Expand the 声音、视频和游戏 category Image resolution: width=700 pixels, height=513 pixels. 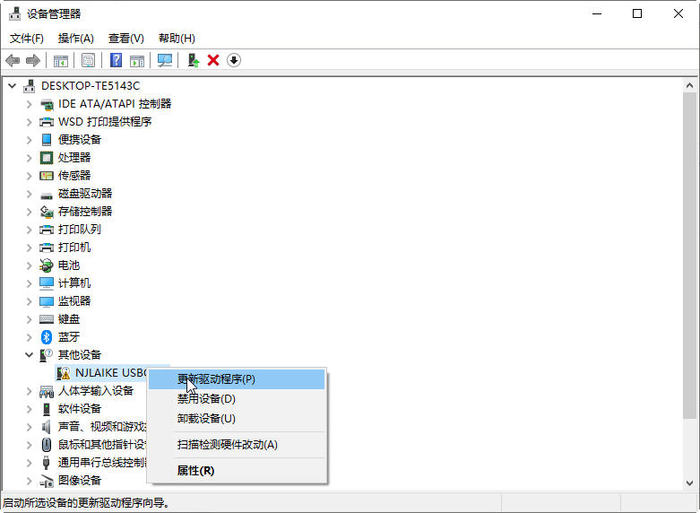(x=29, y=426)
